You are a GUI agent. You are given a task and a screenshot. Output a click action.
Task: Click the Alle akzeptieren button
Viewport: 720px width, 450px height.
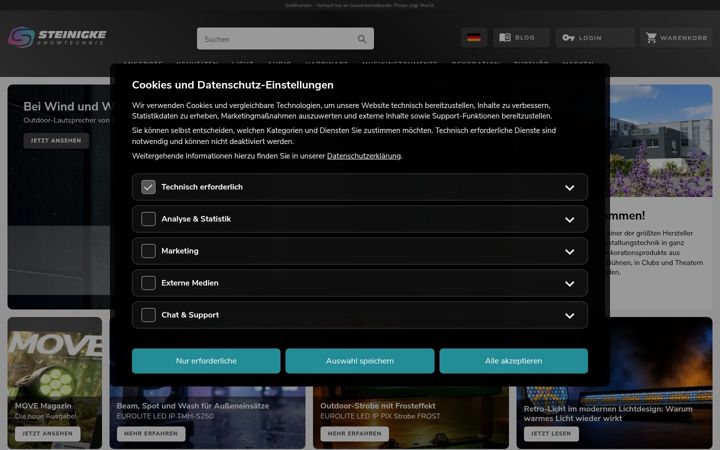click(513, 361)
